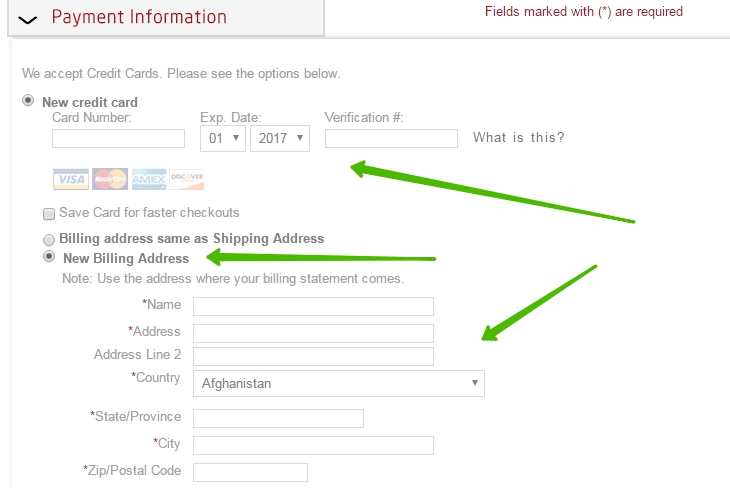
Task: Click the Amex card icon
Action: (149, 179)
